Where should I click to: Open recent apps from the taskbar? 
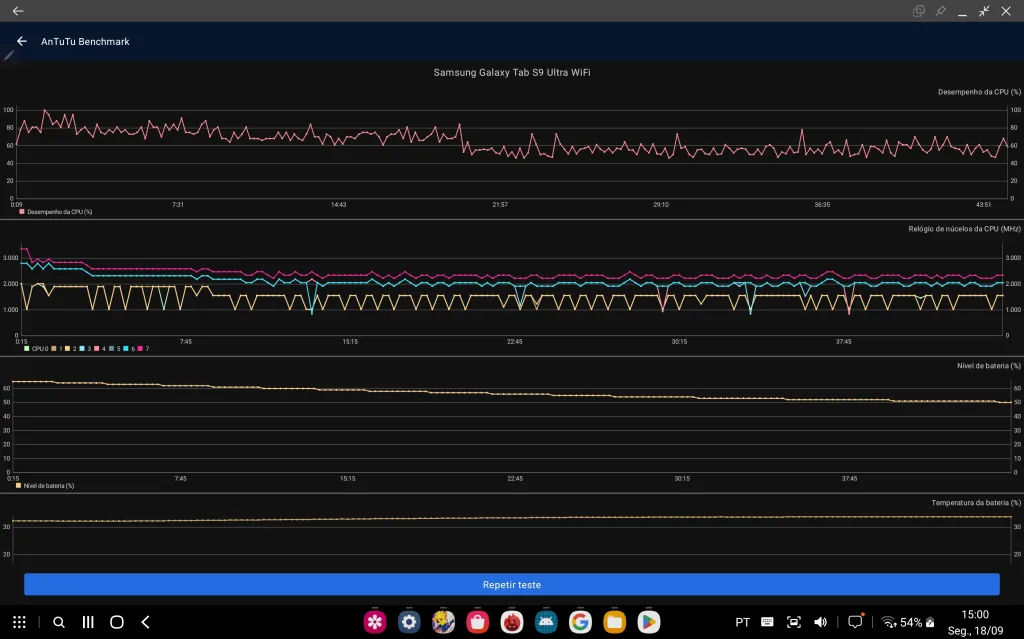(88, 622)
